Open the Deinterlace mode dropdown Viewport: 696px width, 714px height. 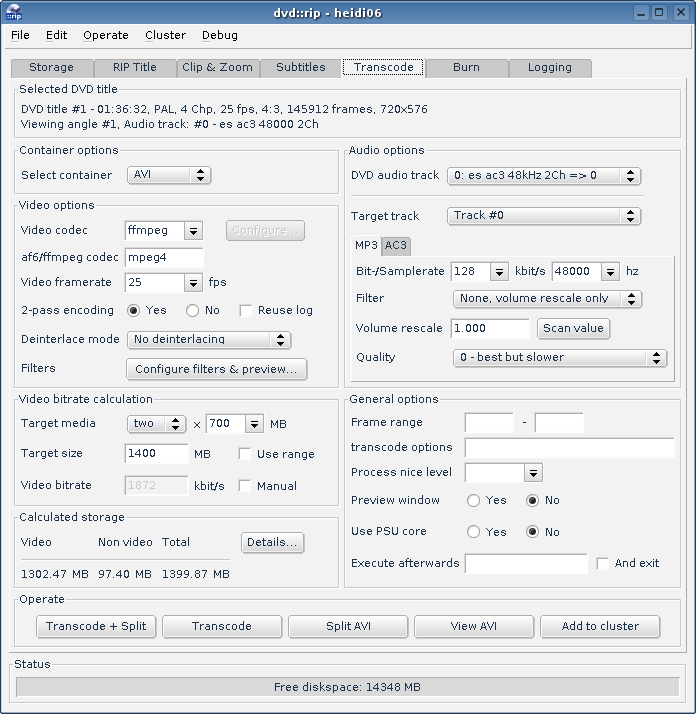(209, 340)
